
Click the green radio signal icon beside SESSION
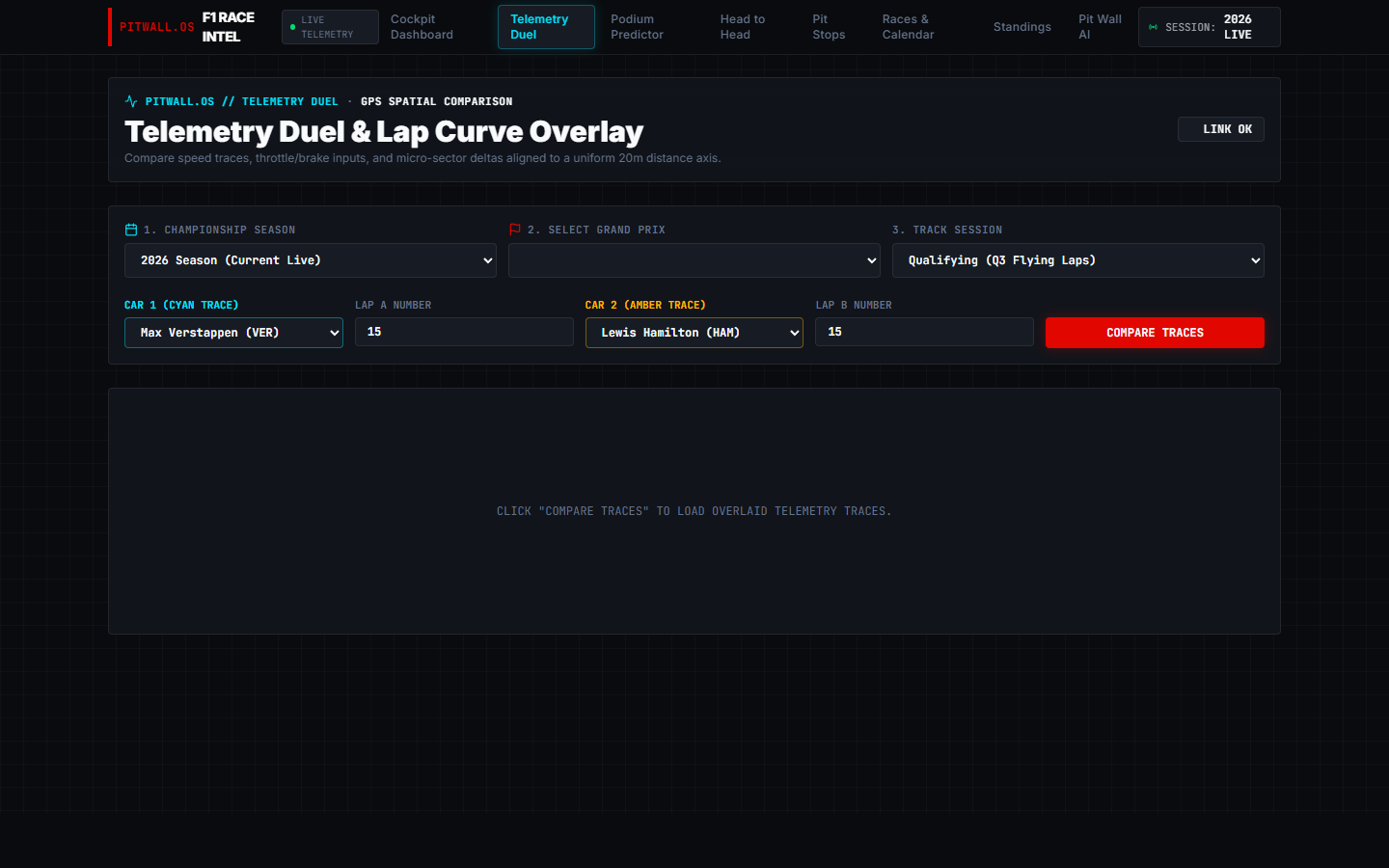click(x=1153, y=27)
